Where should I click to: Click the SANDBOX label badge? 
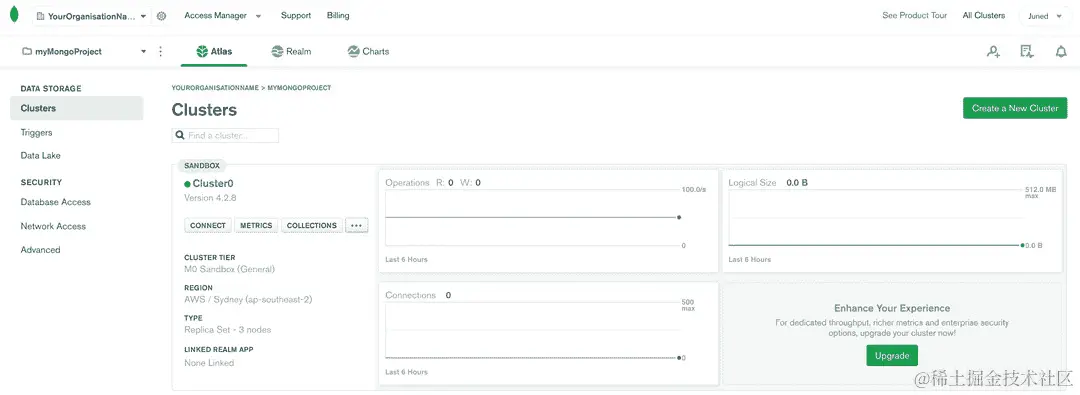click(x=202, y=166)
